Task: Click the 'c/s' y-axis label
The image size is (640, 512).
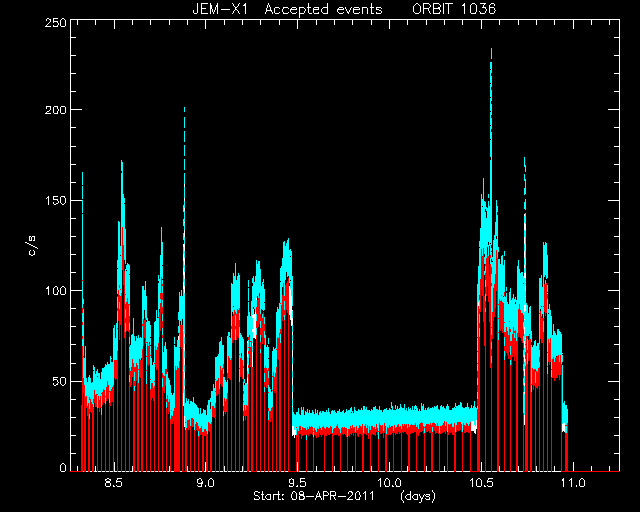Action: click(32, 246)
